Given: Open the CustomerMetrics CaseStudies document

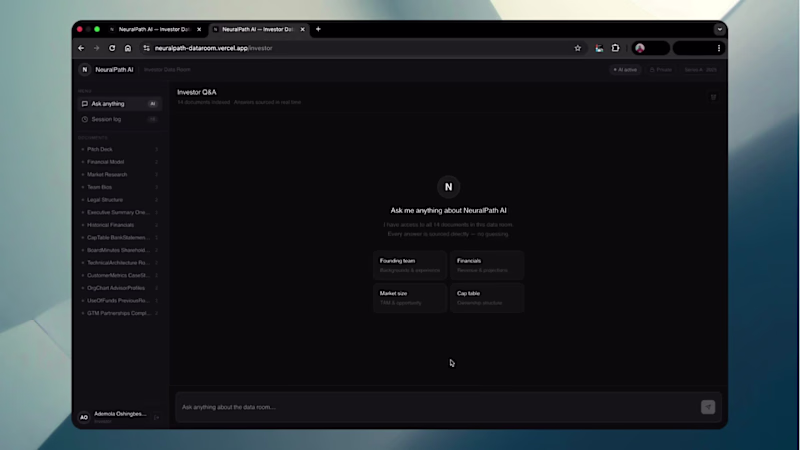Looking at the screenshot, I should click(119, 275).
